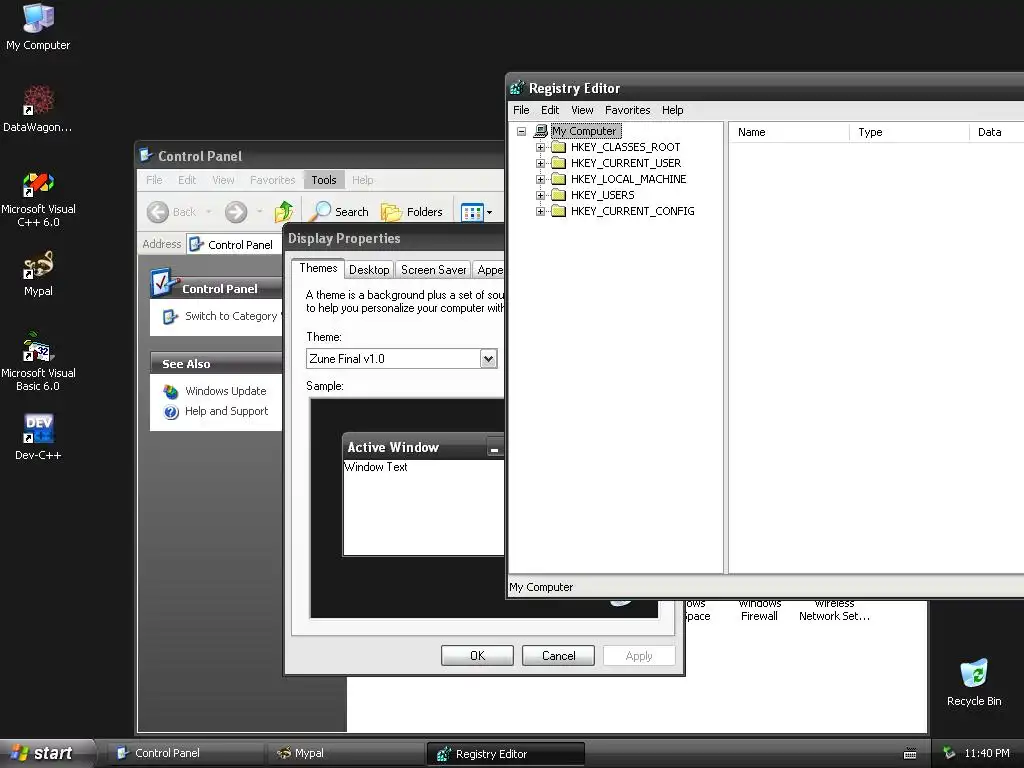The width and height of the screenshot is (1024, 768).
Task: Click the Windows Update link
Action: (x=225, y=391)
